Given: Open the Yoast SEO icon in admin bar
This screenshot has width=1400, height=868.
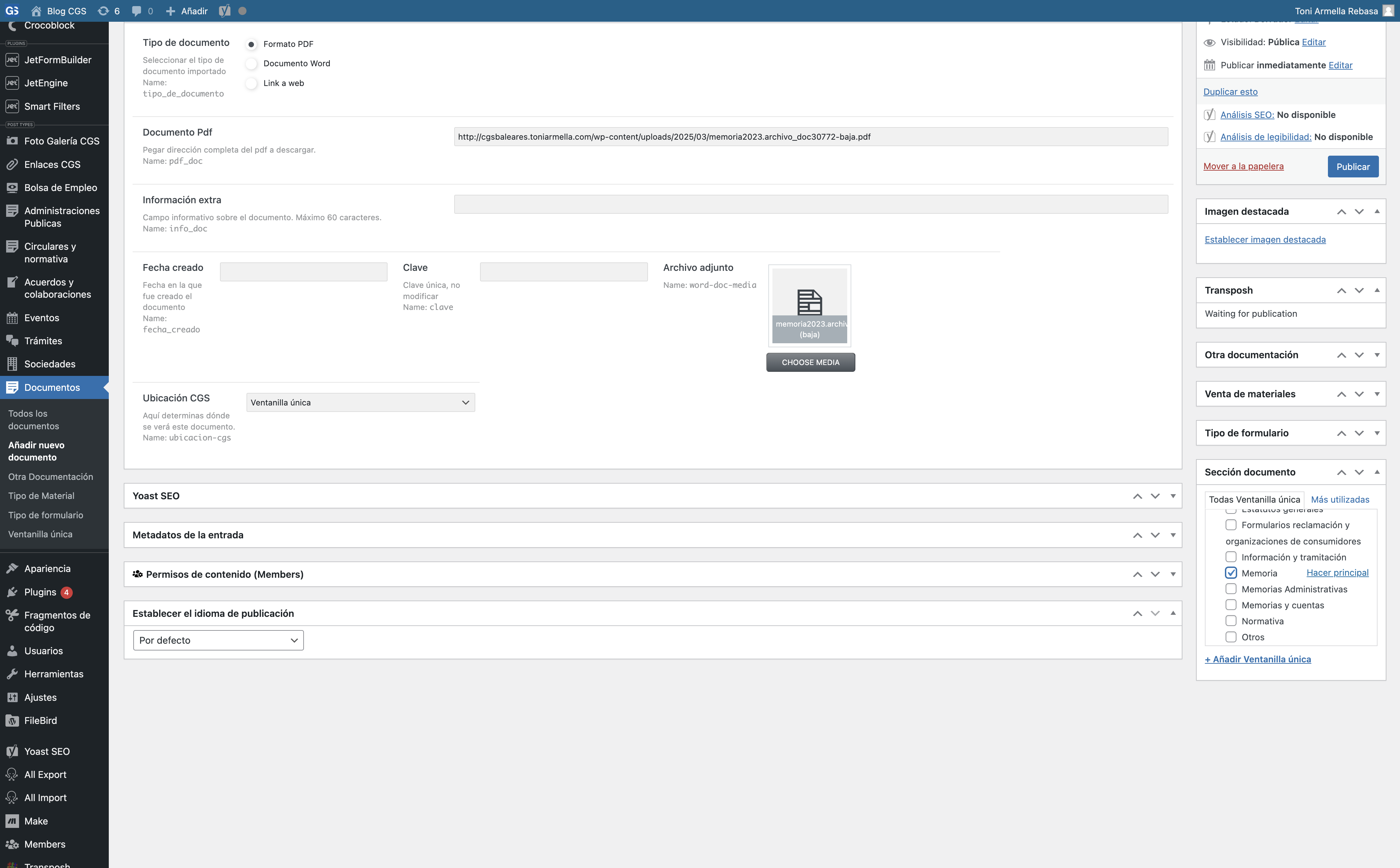Looking at the screenshot, I should (x=224, y=11).
